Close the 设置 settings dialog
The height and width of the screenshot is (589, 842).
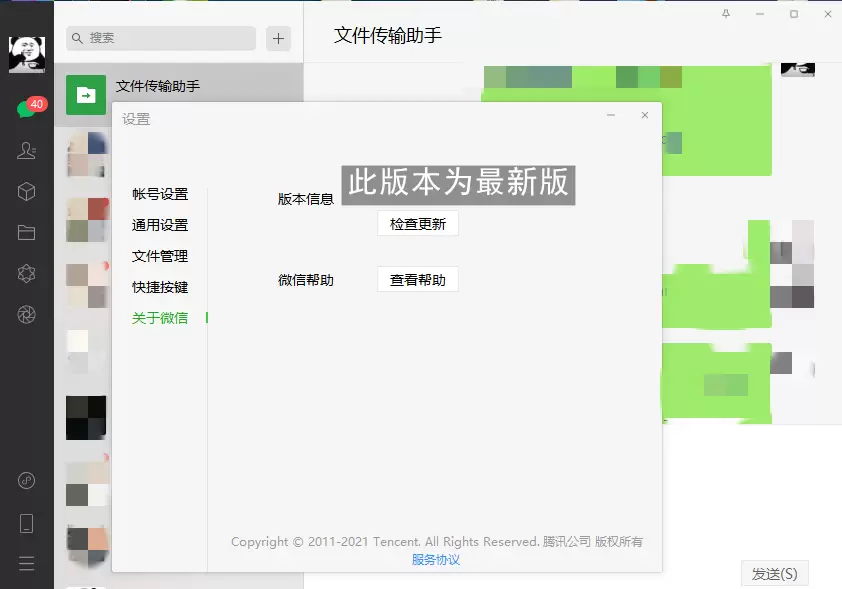(x=645, y=115)
